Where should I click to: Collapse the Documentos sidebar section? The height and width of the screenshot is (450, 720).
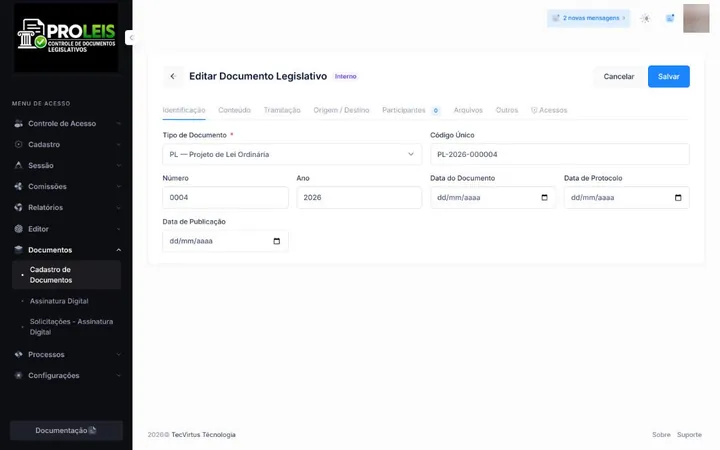click(x=67, y=250)
